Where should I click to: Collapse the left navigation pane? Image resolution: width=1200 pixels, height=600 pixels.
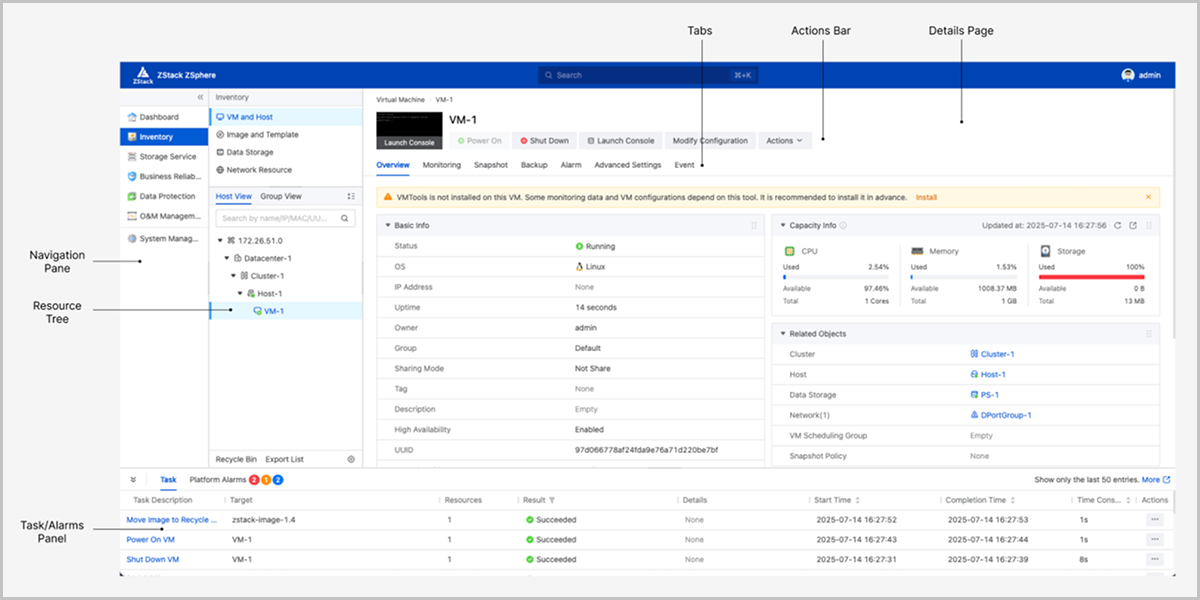point(199,97)
